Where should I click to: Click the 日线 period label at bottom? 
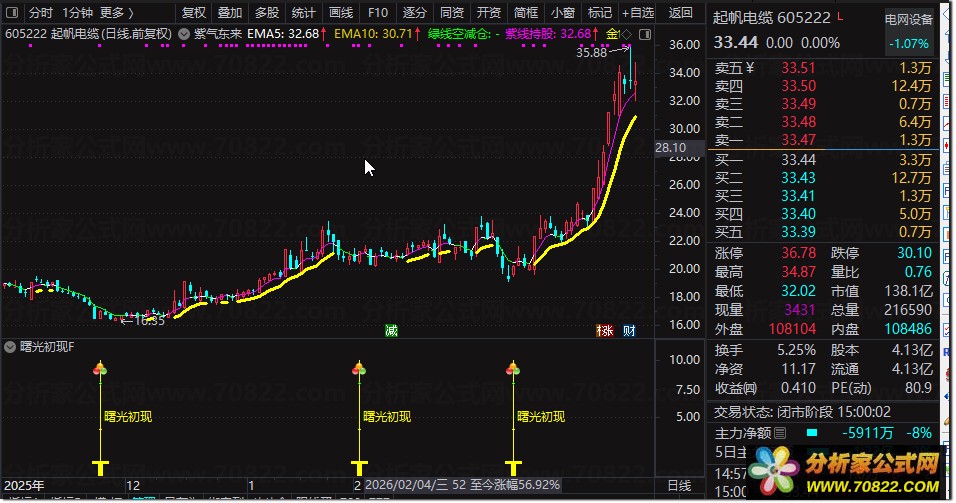point(679,486)
